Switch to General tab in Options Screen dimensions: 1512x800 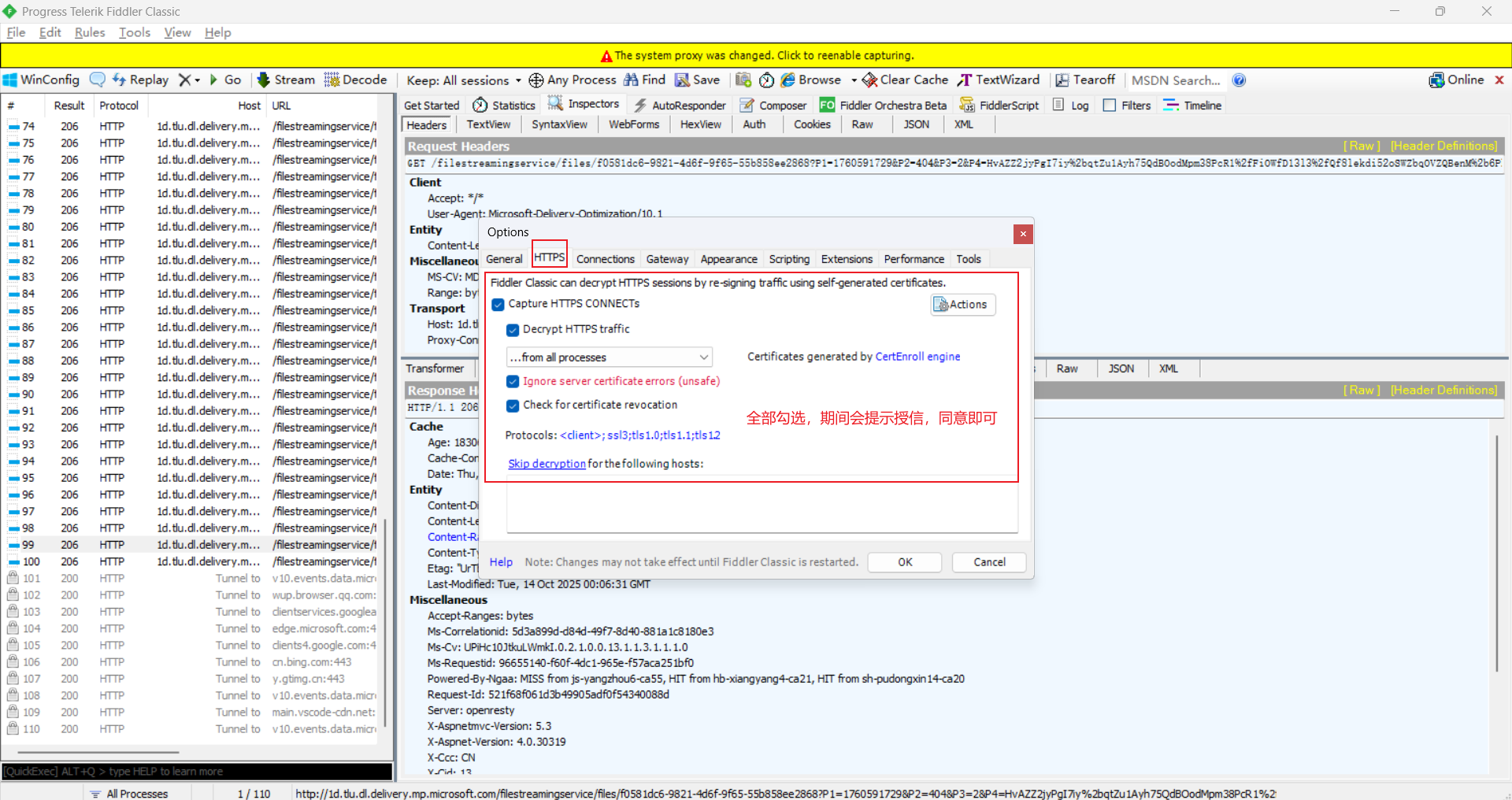(x=504, y=259)
